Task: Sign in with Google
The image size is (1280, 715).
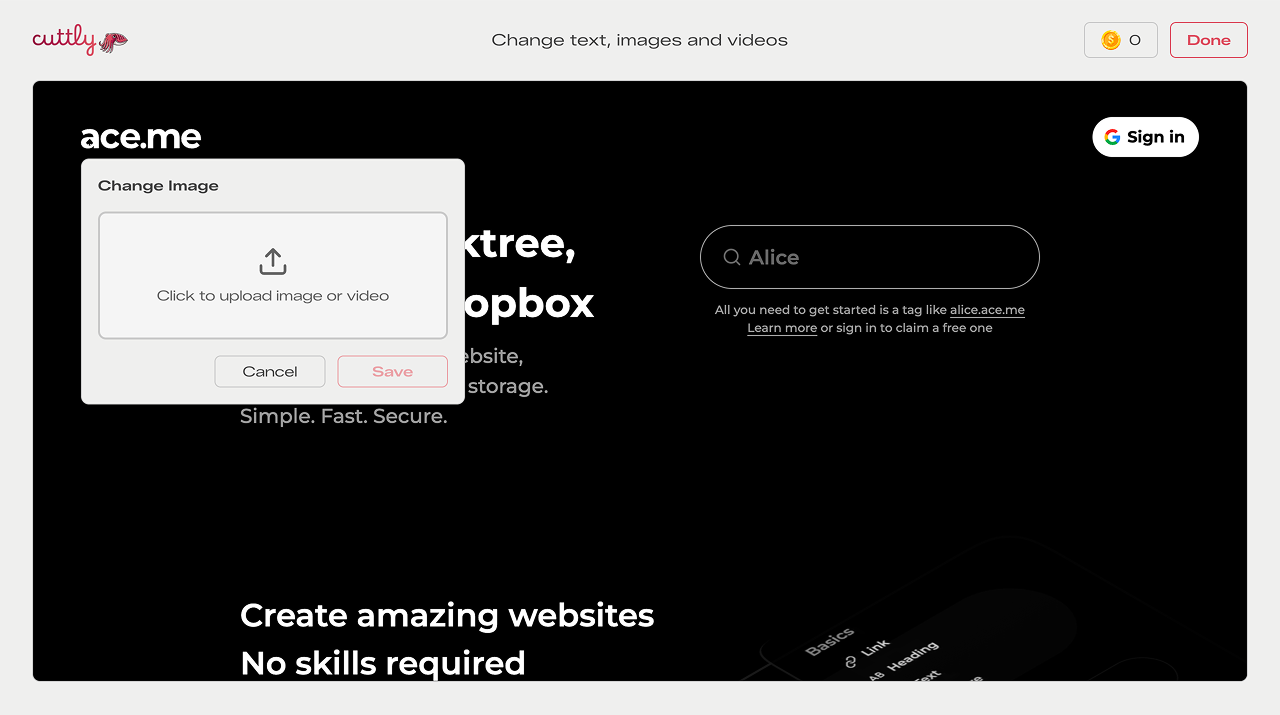Action: click(x=1145, y=137)
